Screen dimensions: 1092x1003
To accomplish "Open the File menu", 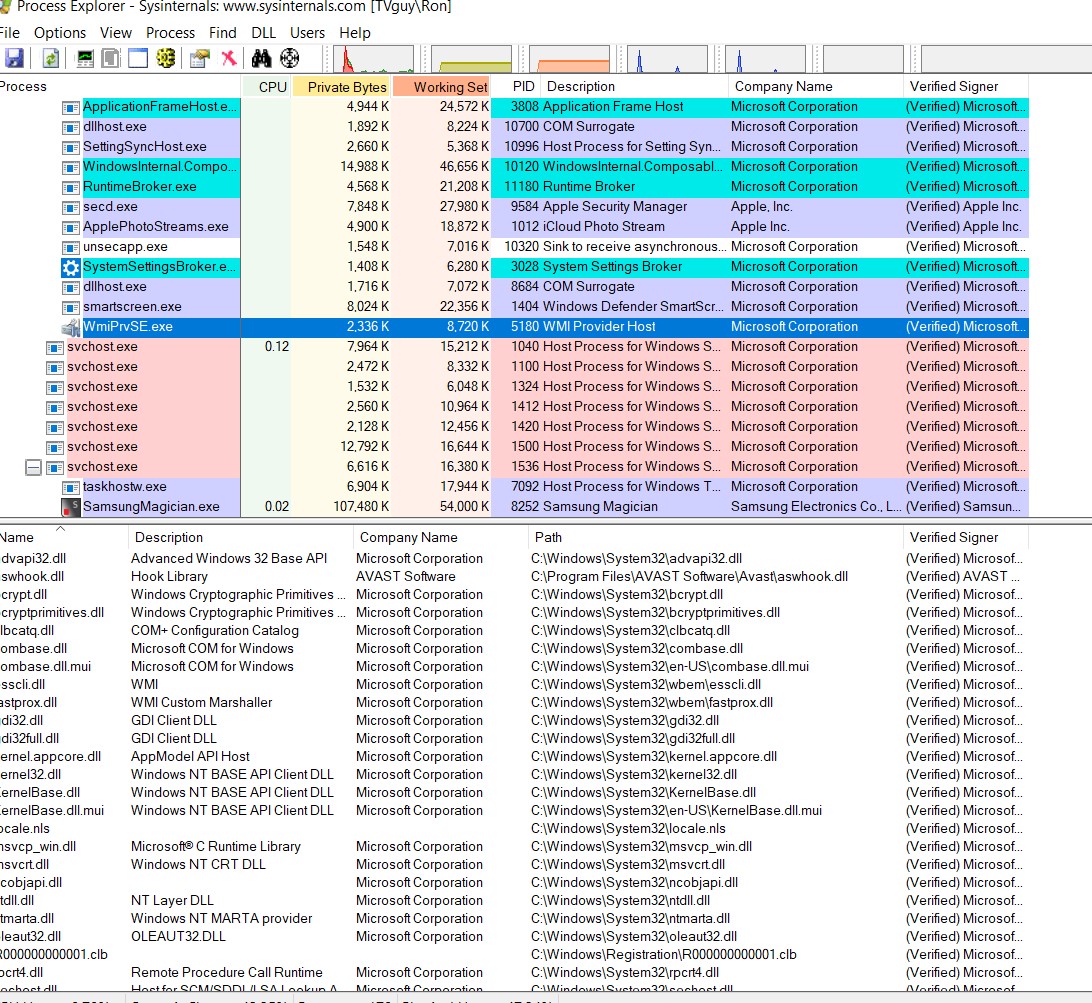I will coord(10,33).
